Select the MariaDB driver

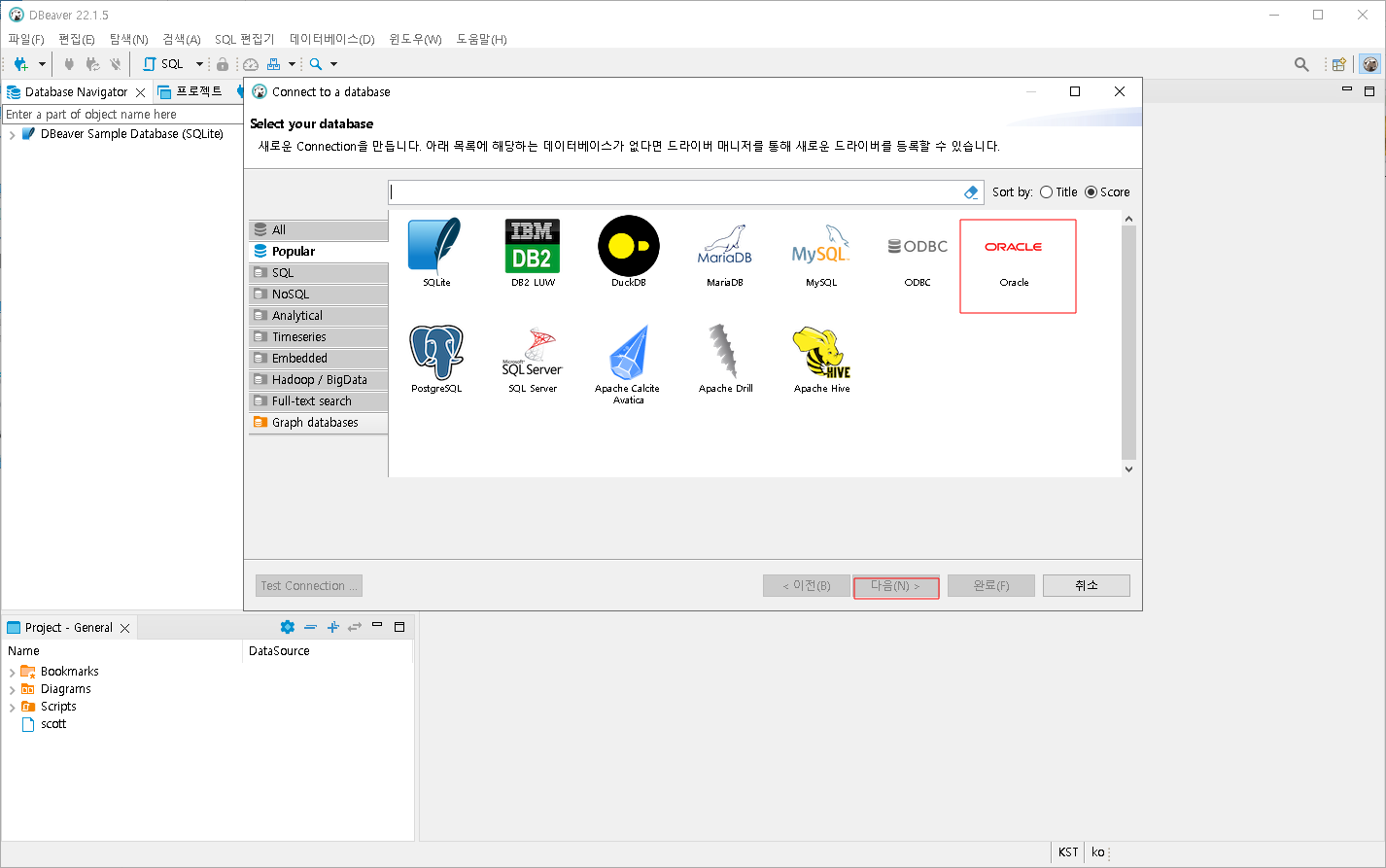pos(724,253)
